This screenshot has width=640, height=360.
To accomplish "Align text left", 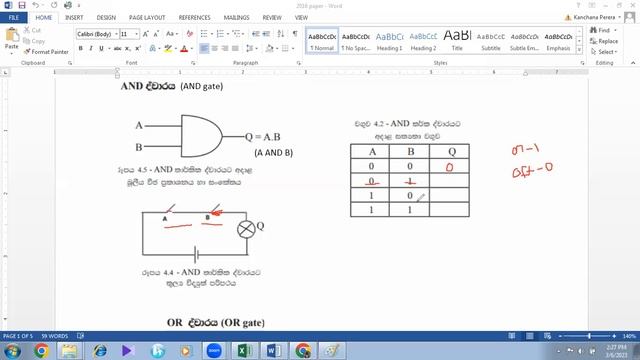I will pos(204,49).
